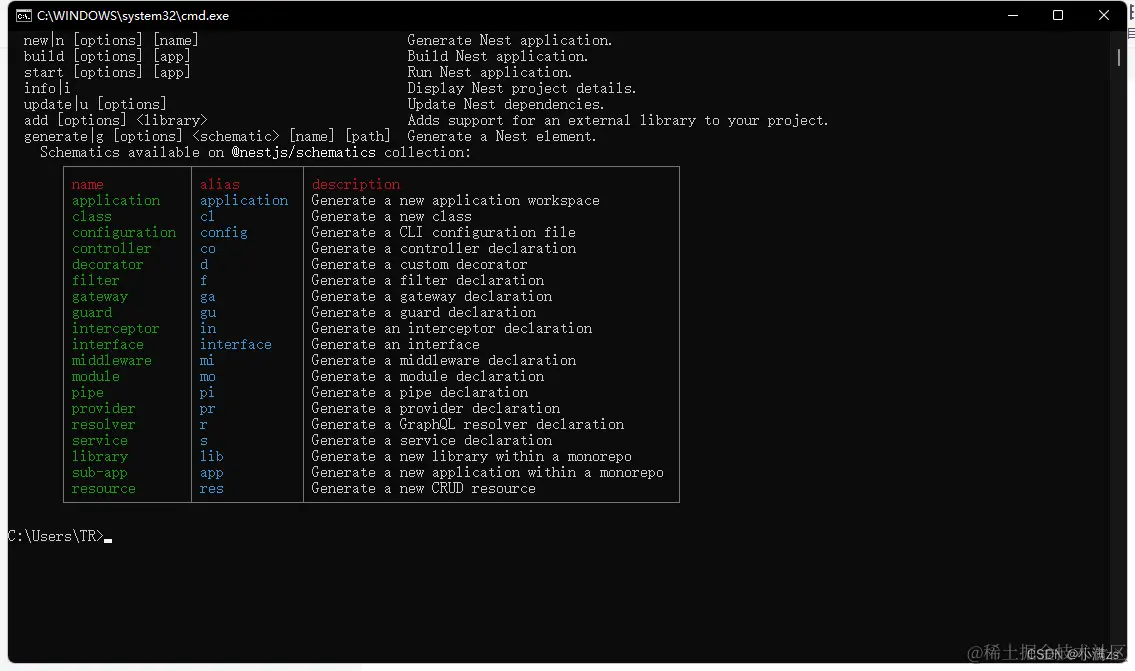This screenshot has height=671, width=1135.
Task: Click 'provider' in the name column
Action: tap(104, 408)
